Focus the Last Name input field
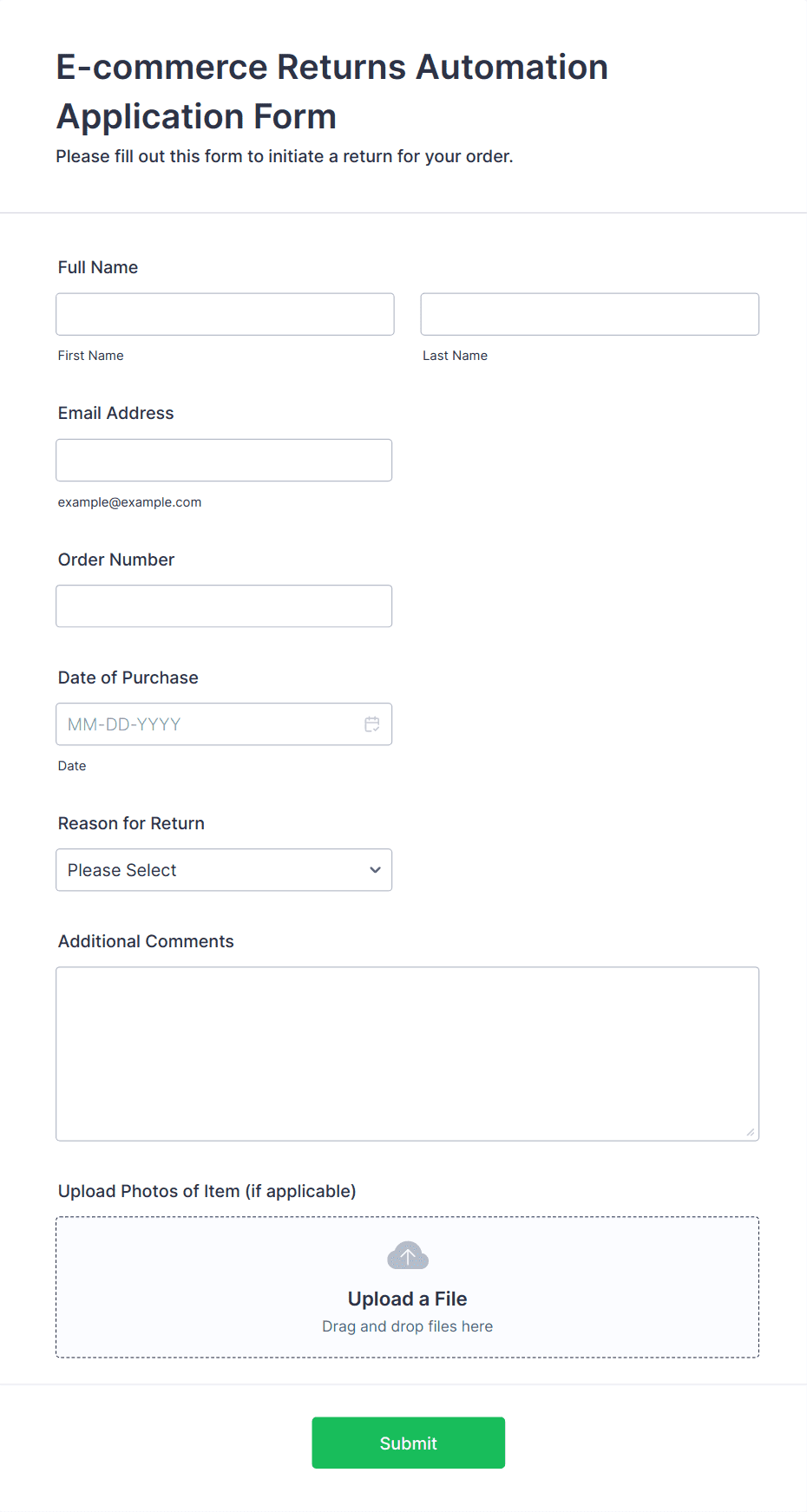 589,314
